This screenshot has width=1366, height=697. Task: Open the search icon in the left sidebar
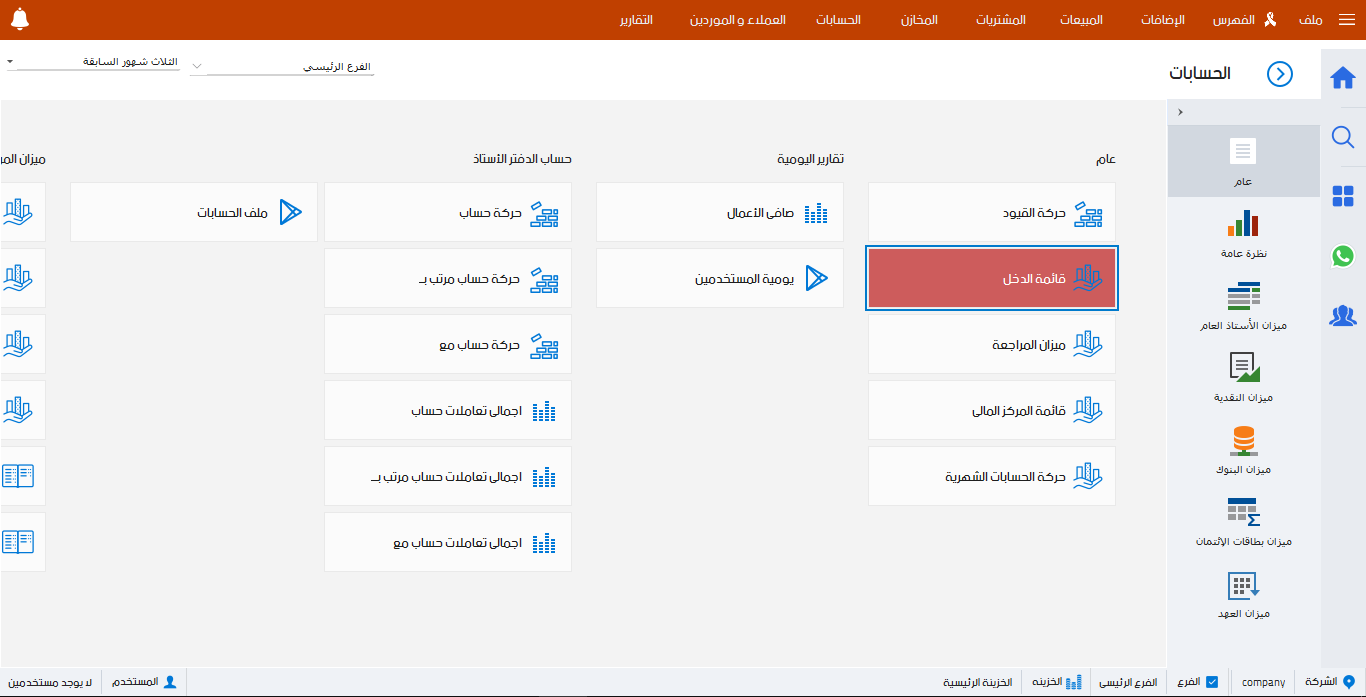click(x=1343, y=137)
